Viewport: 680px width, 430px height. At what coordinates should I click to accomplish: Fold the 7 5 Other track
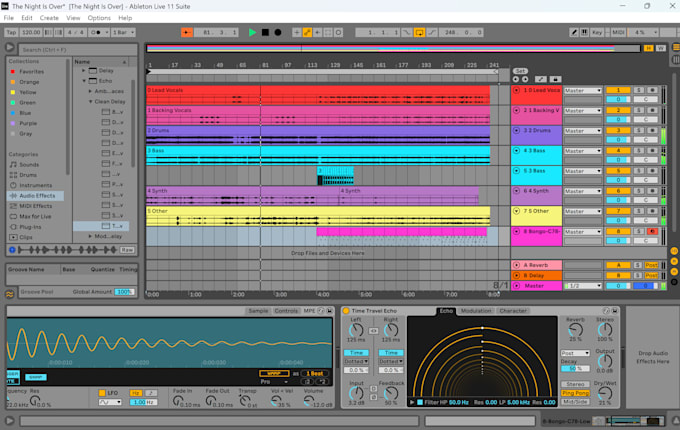click(517, 212)
